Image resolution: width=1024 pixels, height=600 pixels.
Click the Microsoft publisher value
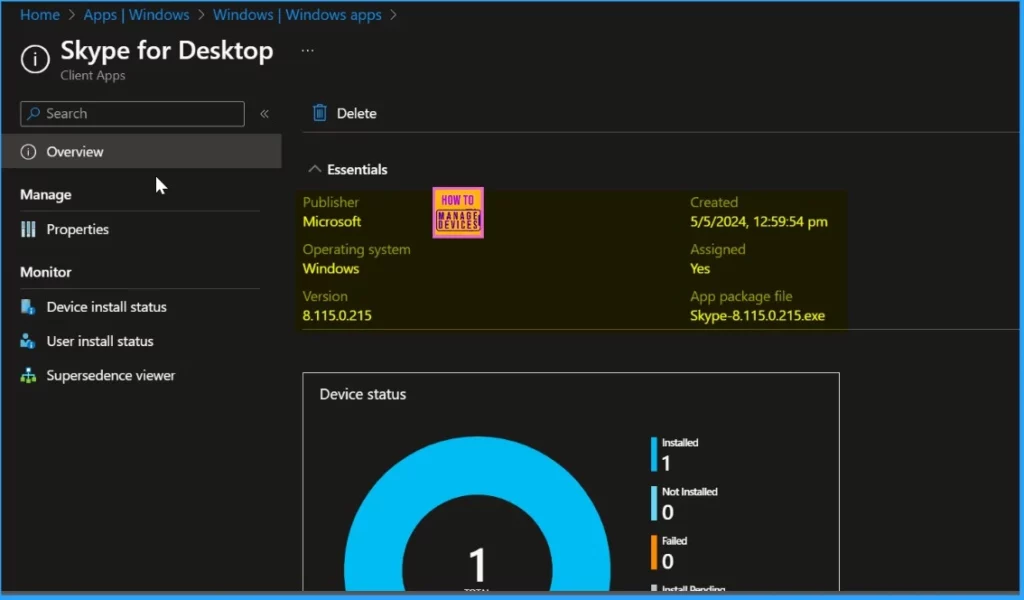[x=332, y=221]
